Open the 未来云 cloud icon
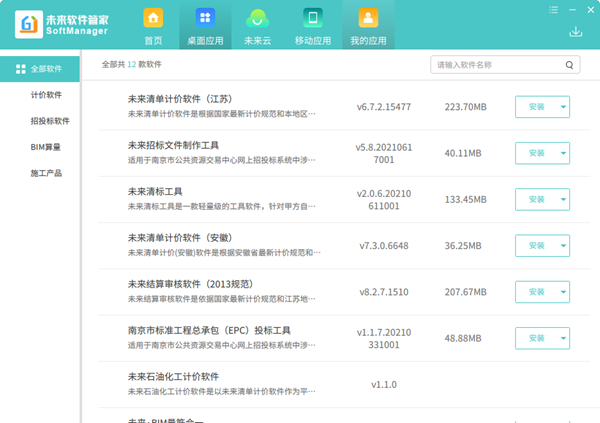Image resolution: width=600 pixels, height=423 pixels. tap(257, 18)
